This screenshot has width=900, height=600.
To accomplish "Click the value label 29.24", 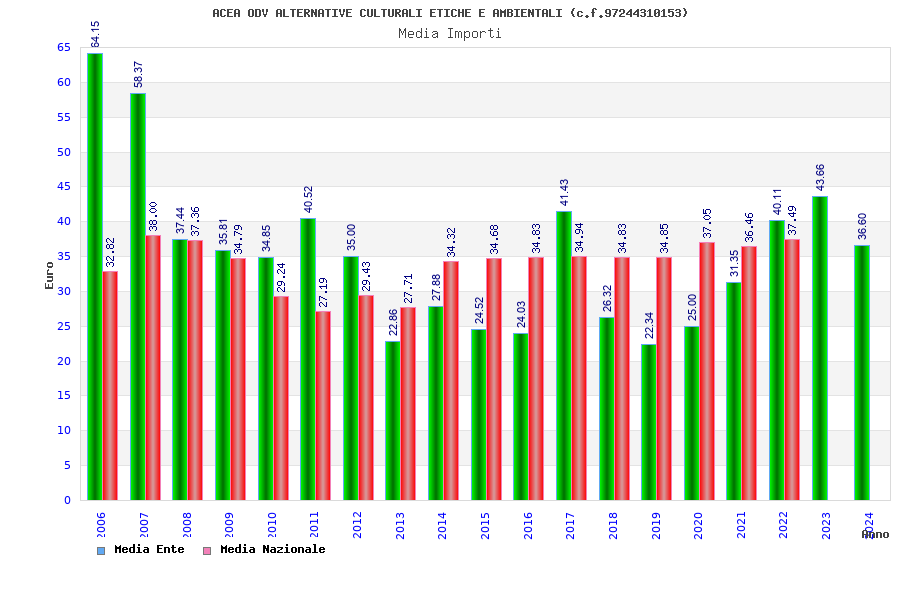I will pos(281,277).
